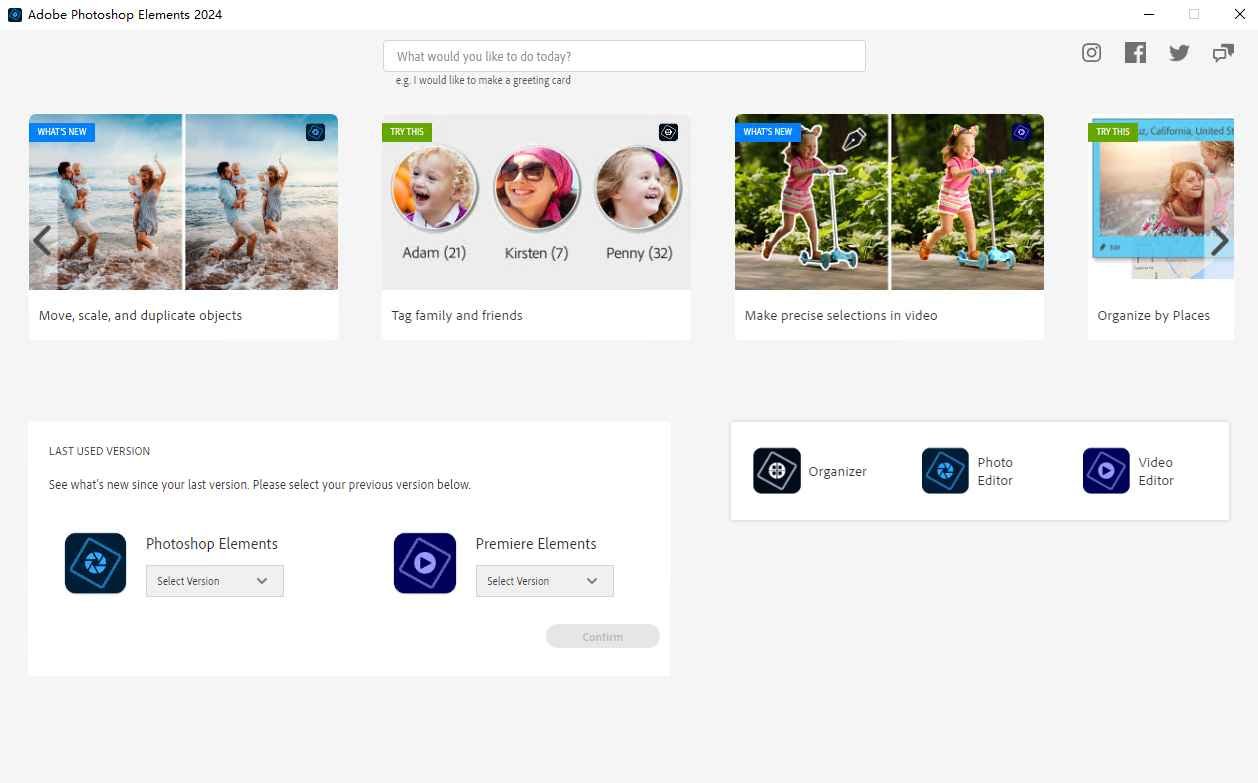Click WHAT'S NEW tag on scooter card
The width and height of the screenshot is (1258, 783).
point(768,132)
